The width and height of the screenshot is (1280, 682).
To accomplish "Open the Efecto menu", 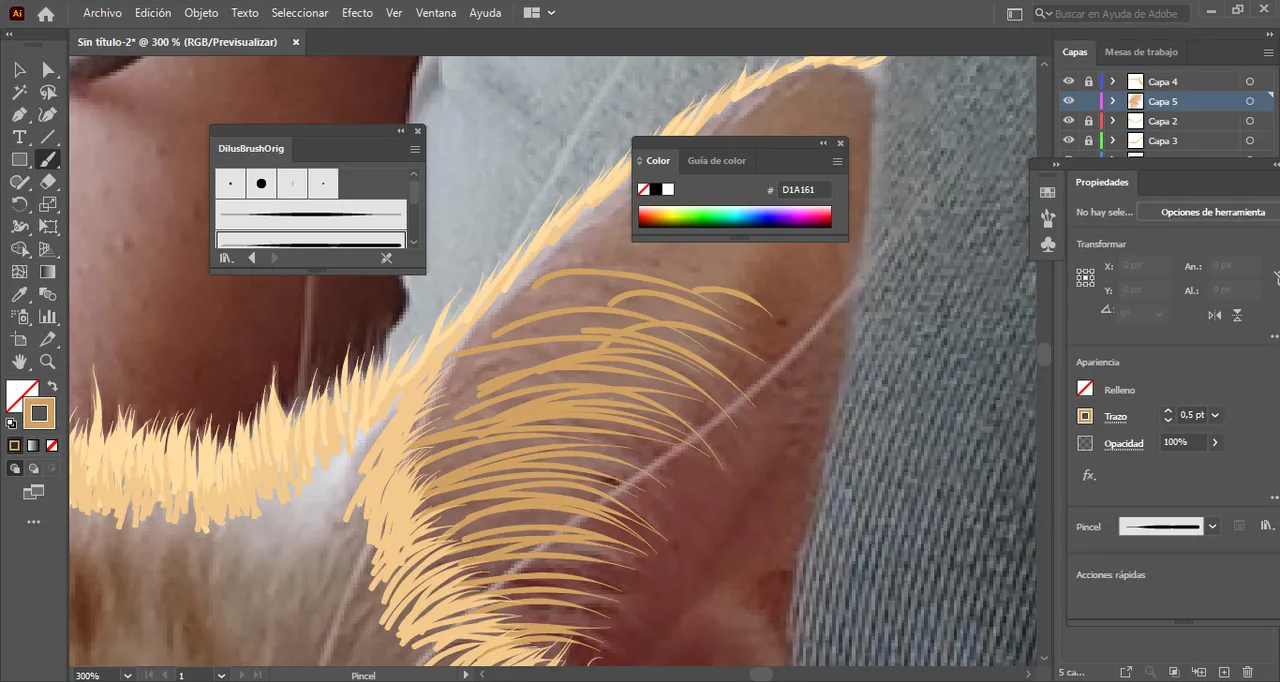I will (x=357, y=13).
